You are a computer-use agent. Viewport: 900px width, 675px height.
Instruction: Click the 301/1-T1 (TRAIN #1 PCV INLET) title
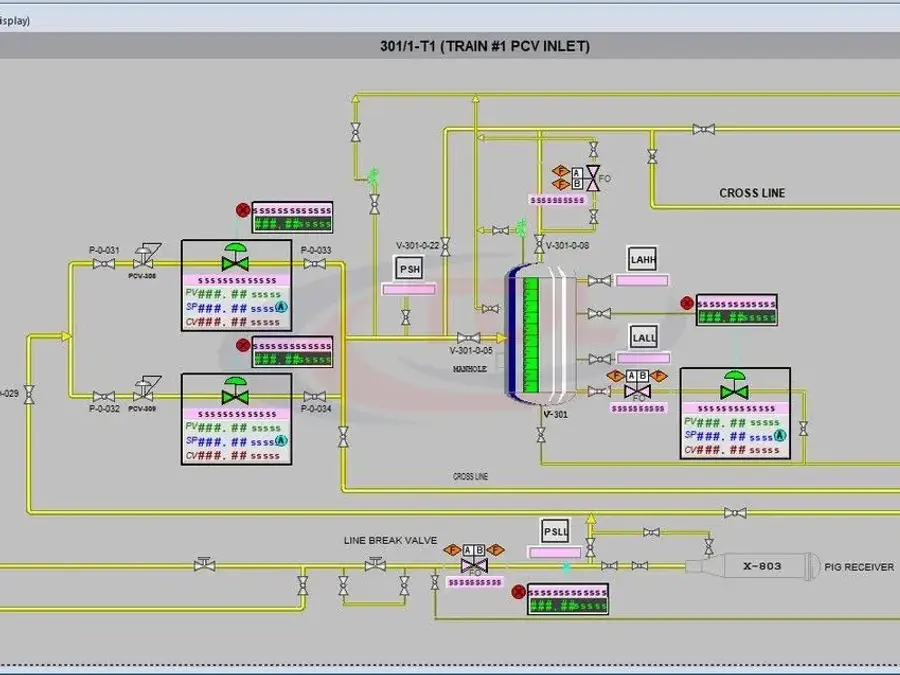tap(485, 46)
